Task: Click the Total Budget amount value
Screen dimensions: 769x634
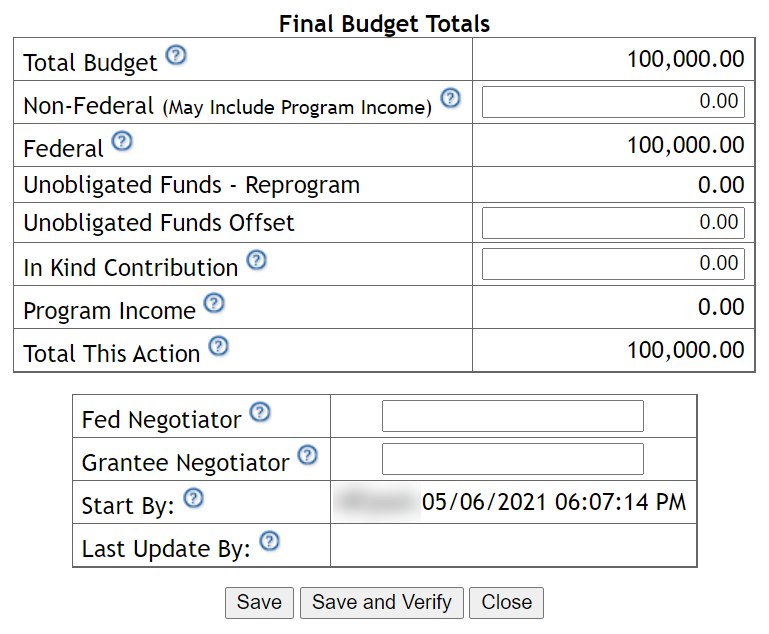Action: 685,59
